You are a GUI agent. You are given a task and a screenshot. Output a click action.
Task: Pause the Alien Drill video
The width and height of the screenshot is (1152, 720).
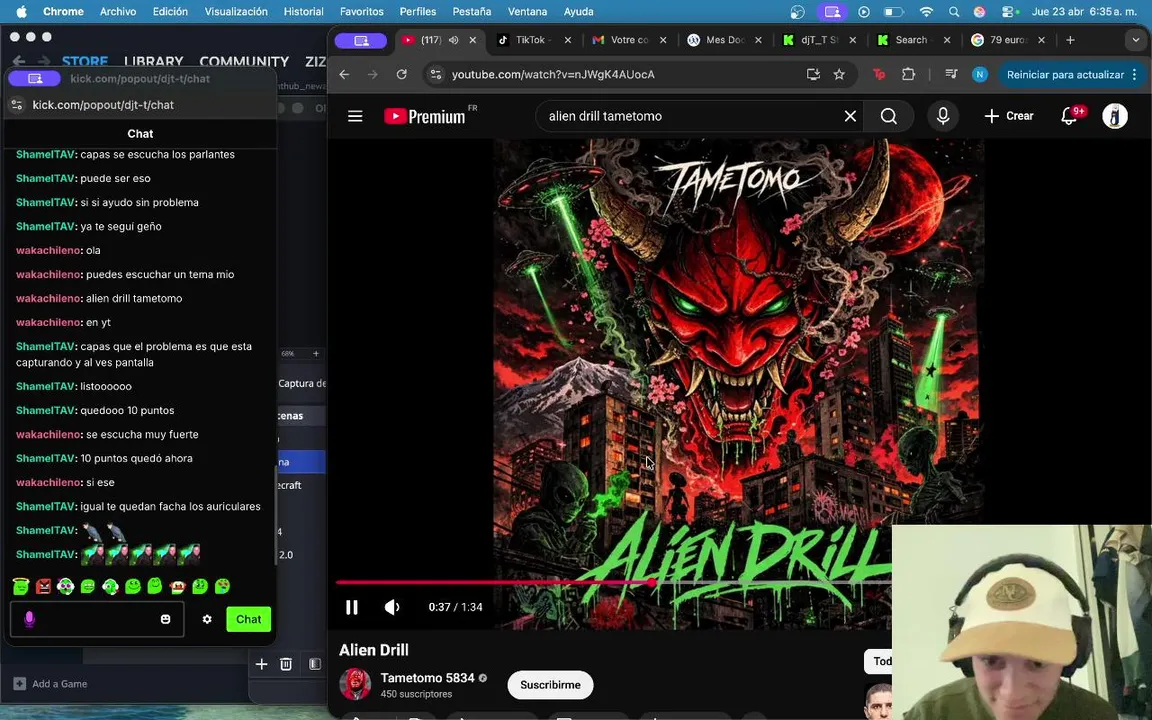coord(352,607)
